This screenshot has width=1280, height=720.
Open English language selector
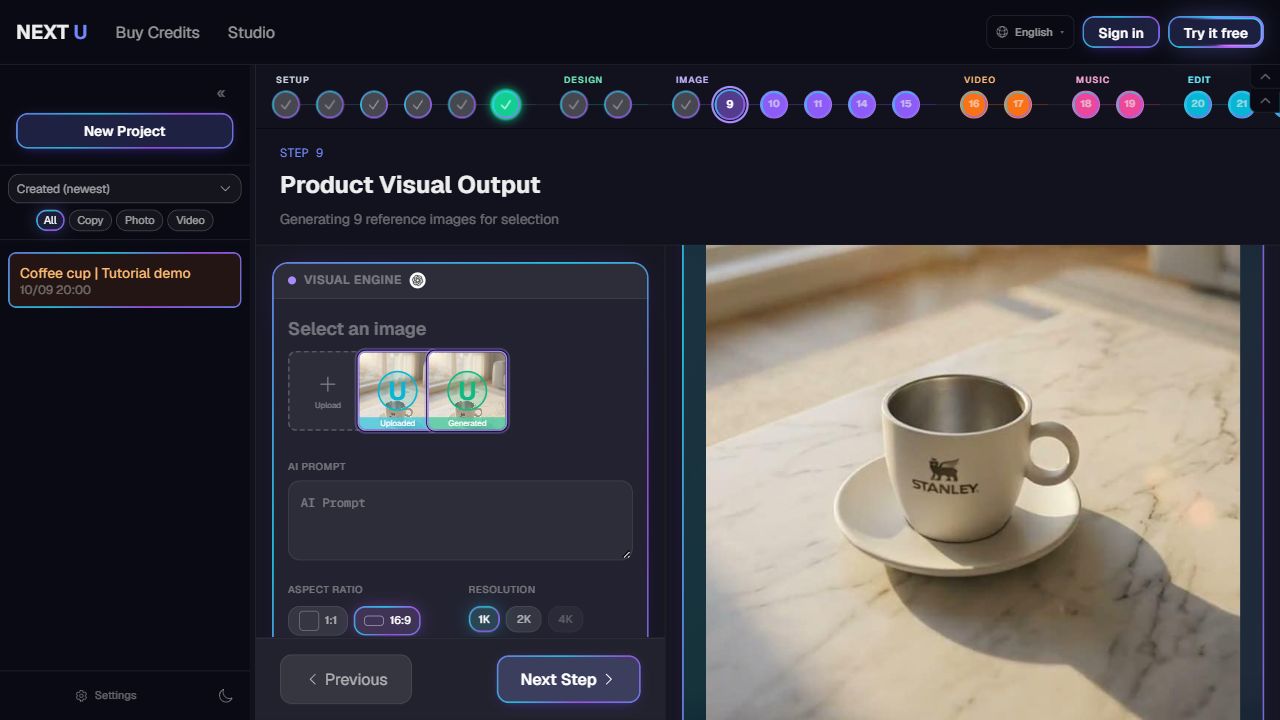tap(1030, 32)
